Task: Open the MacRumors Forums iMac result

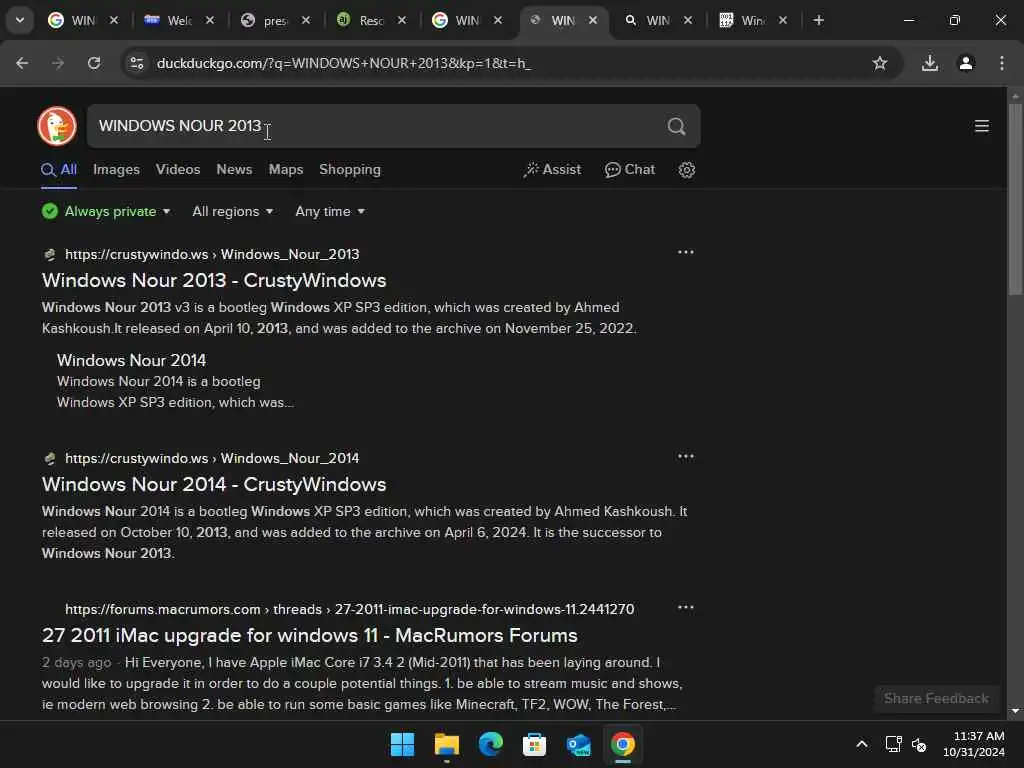Action: (x=310, y=635)
